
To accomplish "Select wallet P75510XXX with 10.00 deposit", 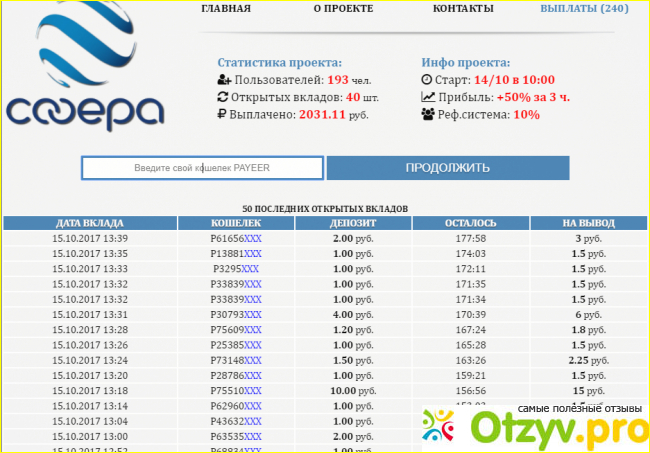I will 236,391.
